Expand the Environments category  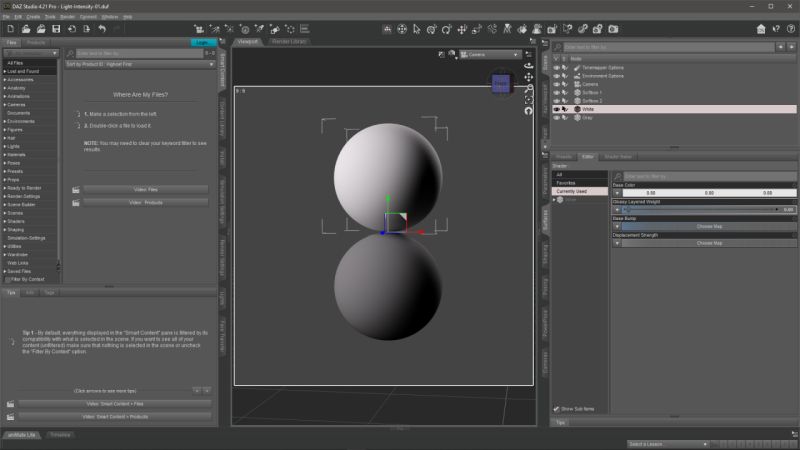tap(5, 121)
